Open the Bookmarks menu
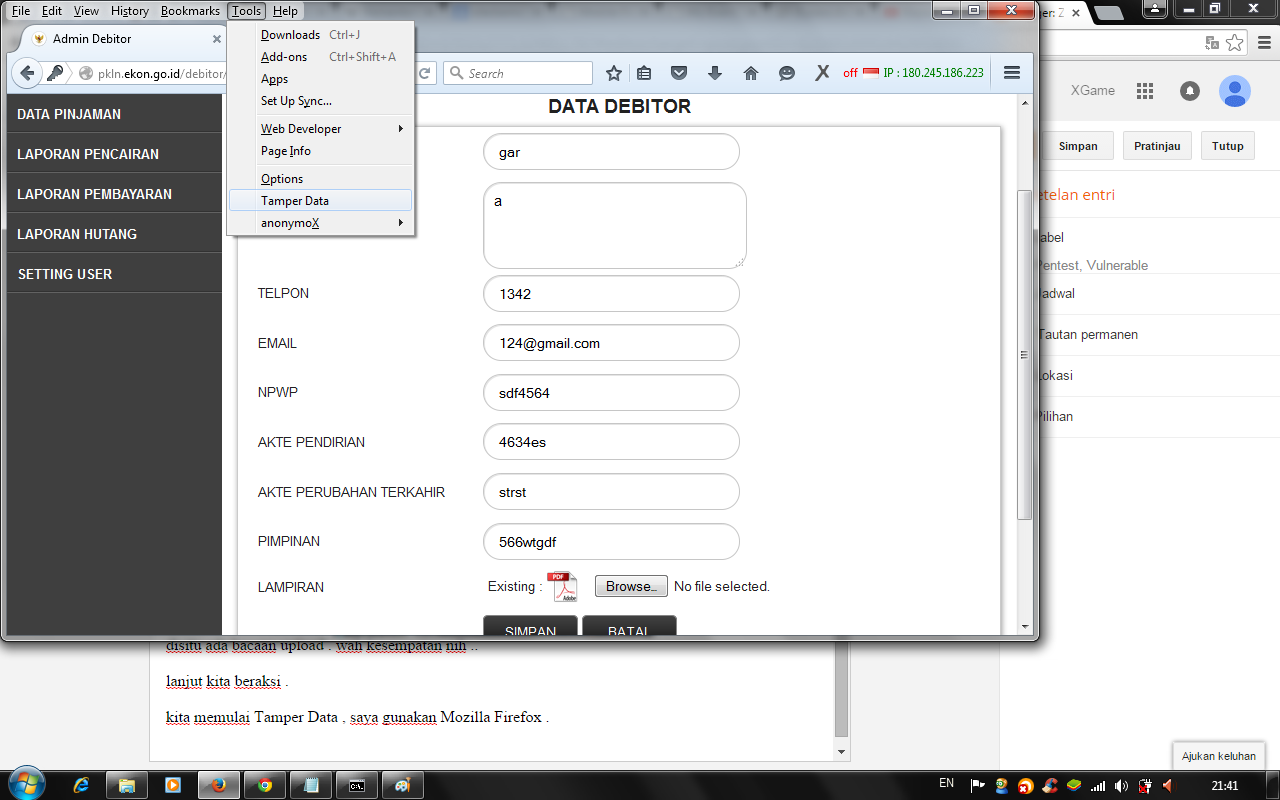Image resolution: width=1280 pixels, height=800 pixels. click(x=189, y=10)
